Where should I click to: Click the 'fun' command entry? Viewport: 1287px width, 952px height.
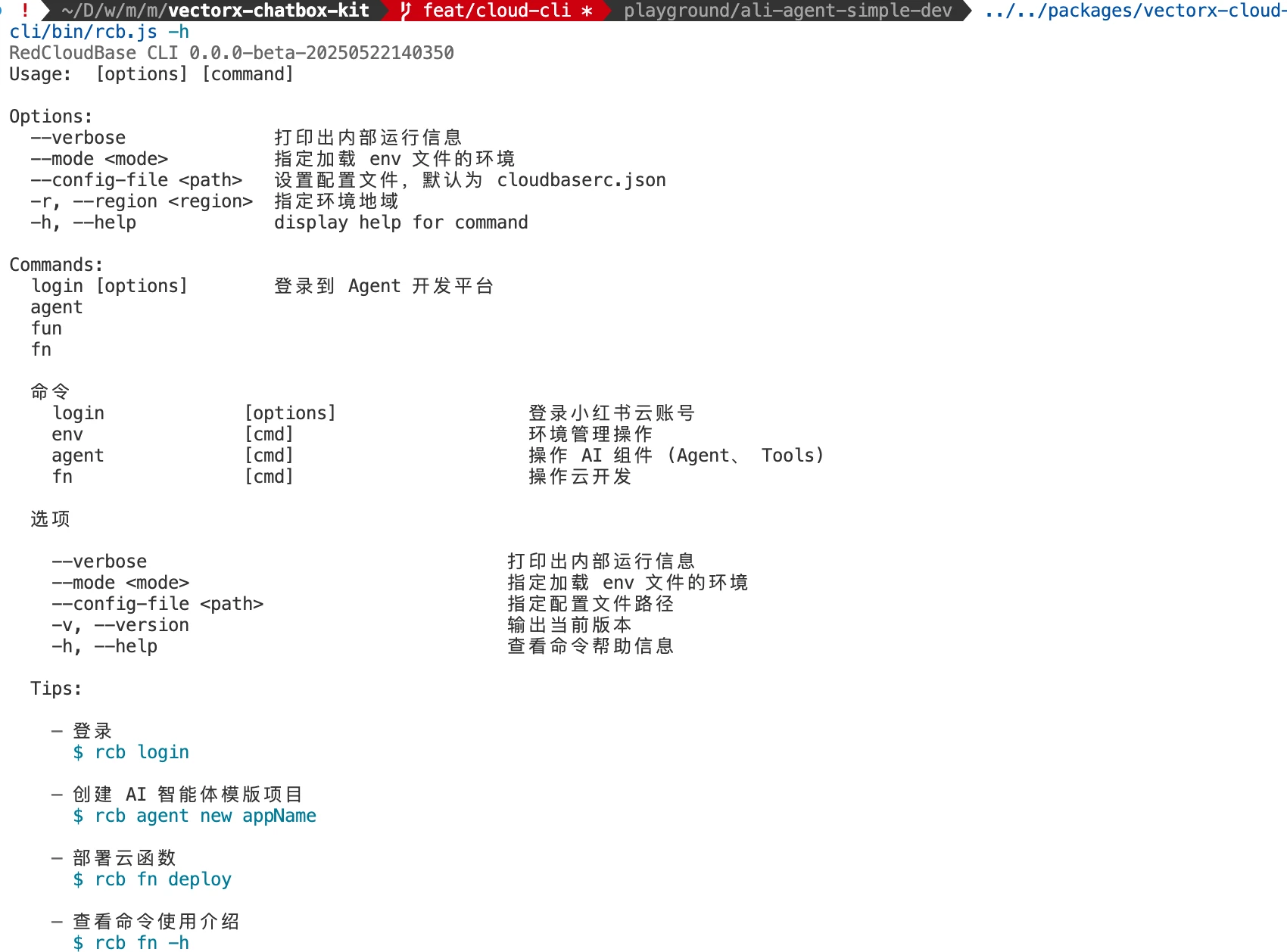[46, 328]
